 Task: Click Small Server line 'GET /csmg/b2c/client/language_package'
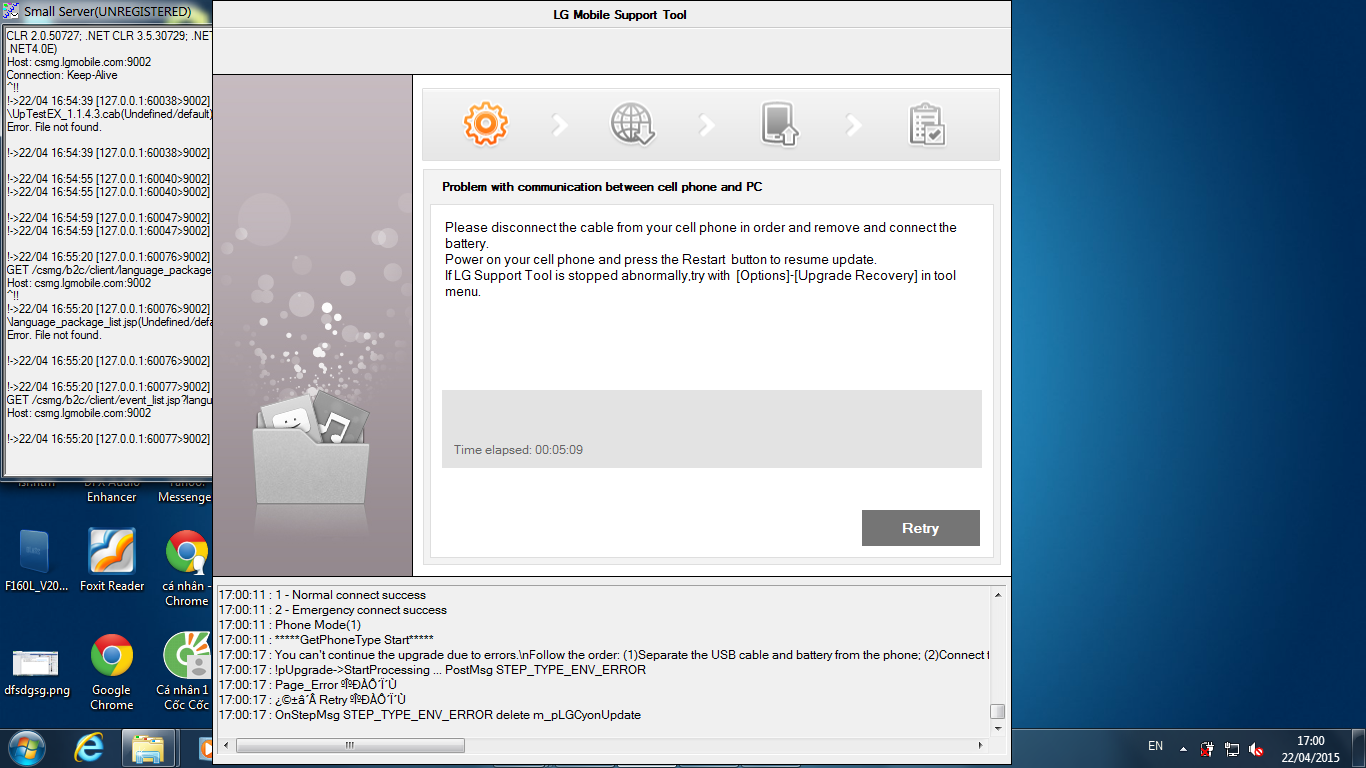pyautogui.click(x=109, y=270)
